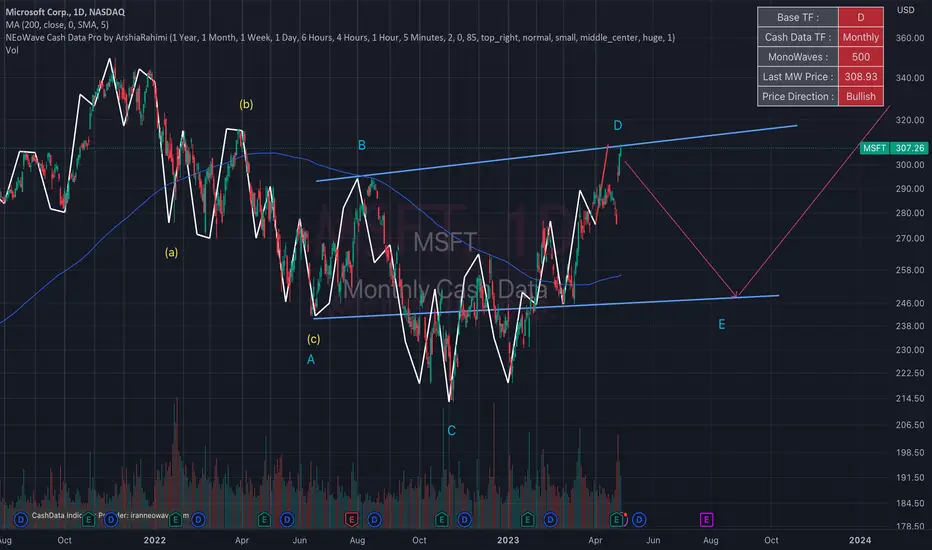The height and width of the screenshot is (550, 932).
Task: Open the dividend marker beside CashData text
Action: (x=21, y=520)
